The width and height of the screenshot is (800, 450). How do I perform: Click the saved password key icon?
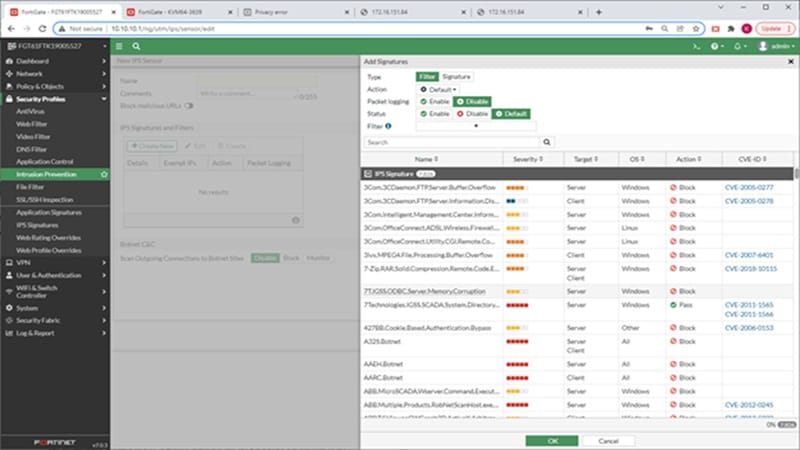point(649,29)
